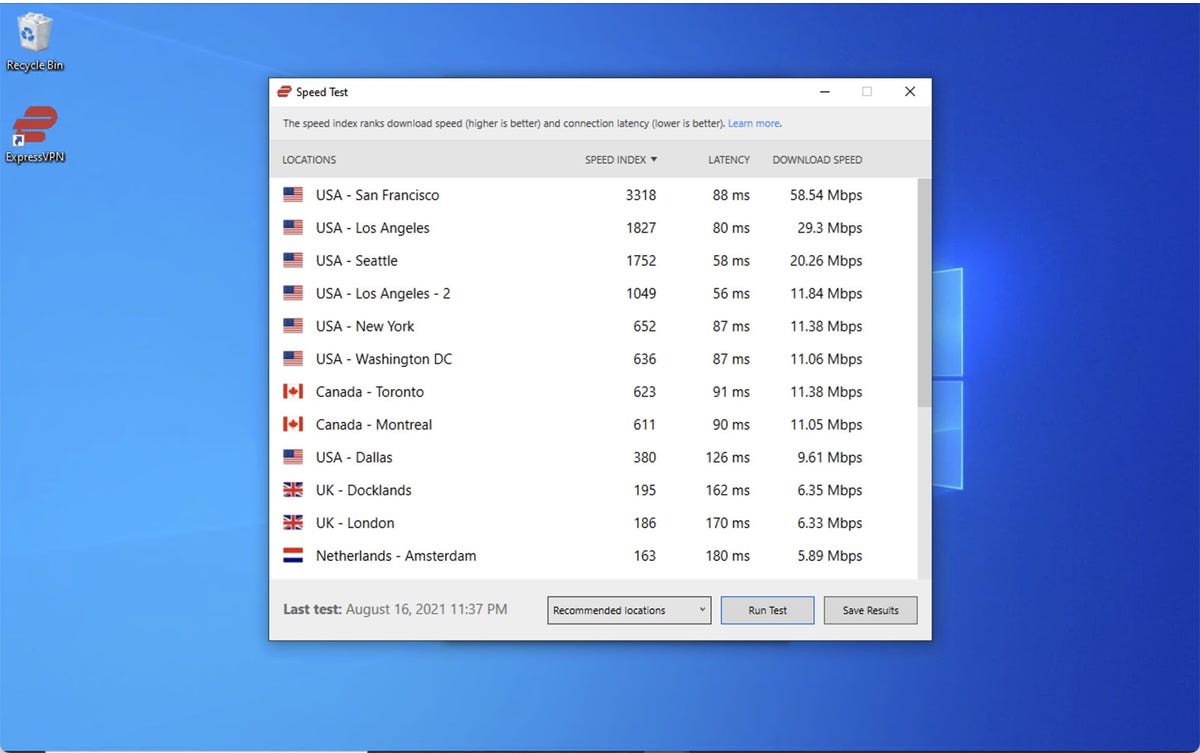Click the 9.61 Mbps download speed
The width and height of the screenshot is (1200, 753).
830,458
